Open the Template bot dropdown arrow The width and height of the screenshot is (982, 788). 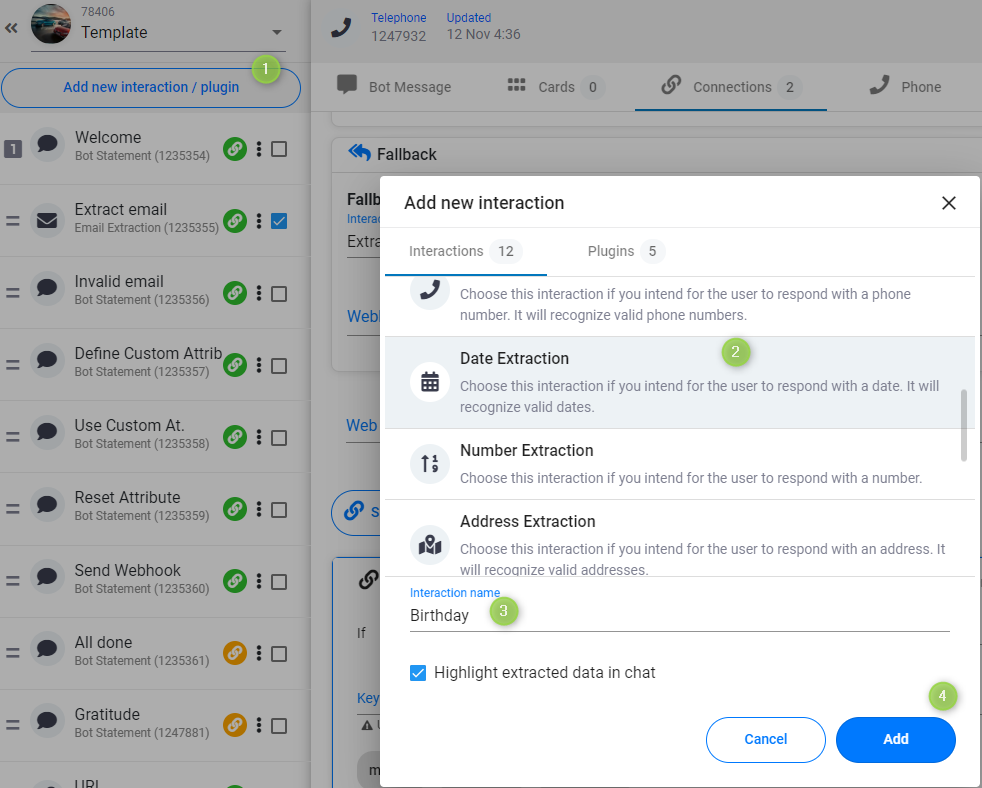point(277,32)
